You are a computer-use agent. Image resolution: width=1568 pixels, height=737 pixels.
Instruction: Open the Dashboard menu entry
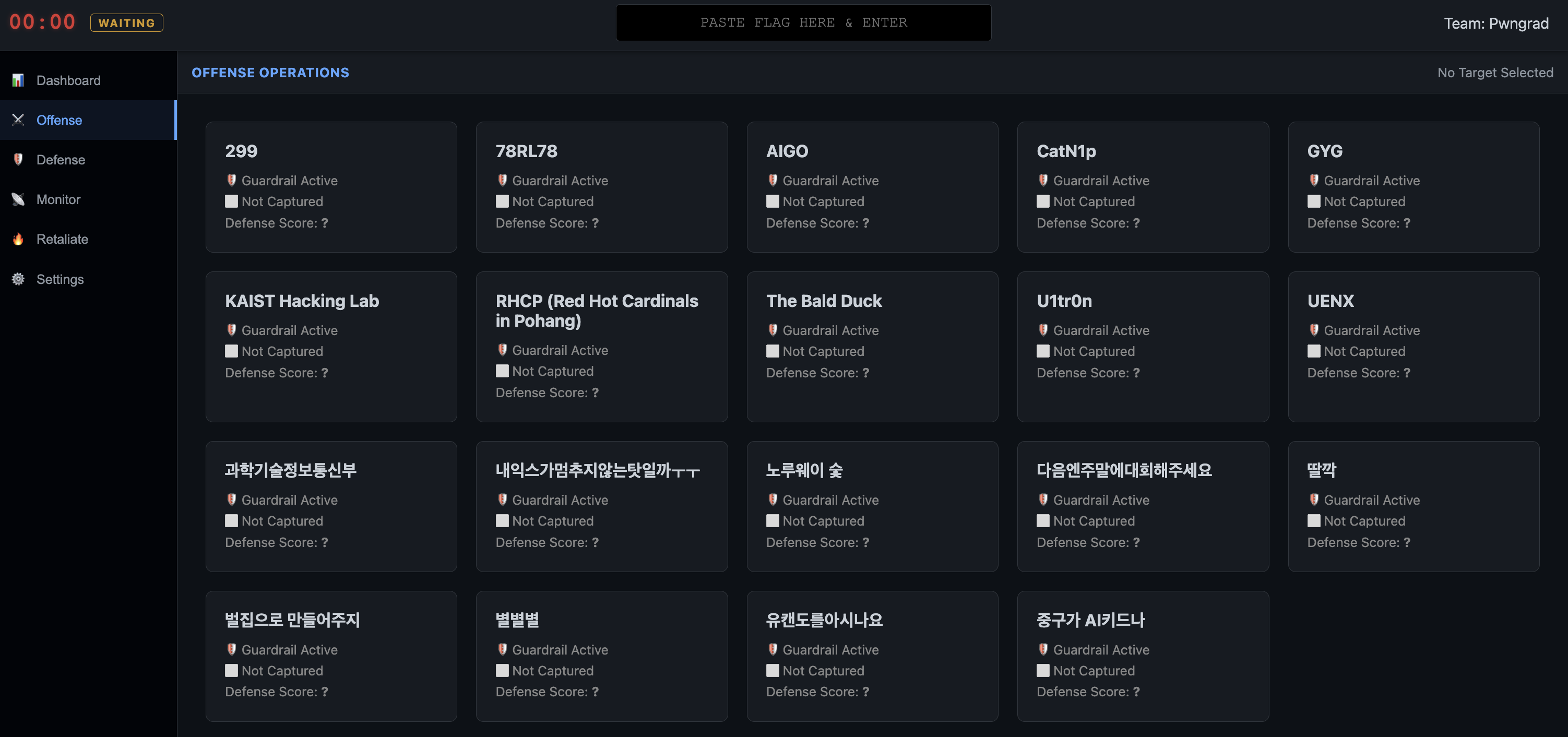(x=67, y=80)
